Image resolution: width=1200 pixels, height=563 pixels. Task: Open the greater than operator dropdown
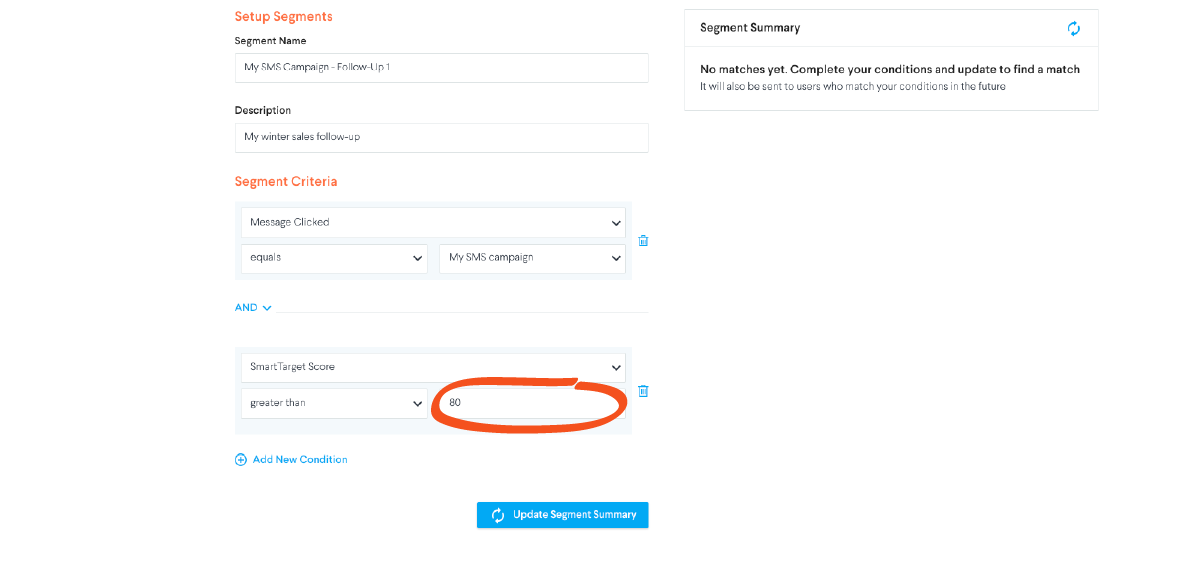[334, 403]
